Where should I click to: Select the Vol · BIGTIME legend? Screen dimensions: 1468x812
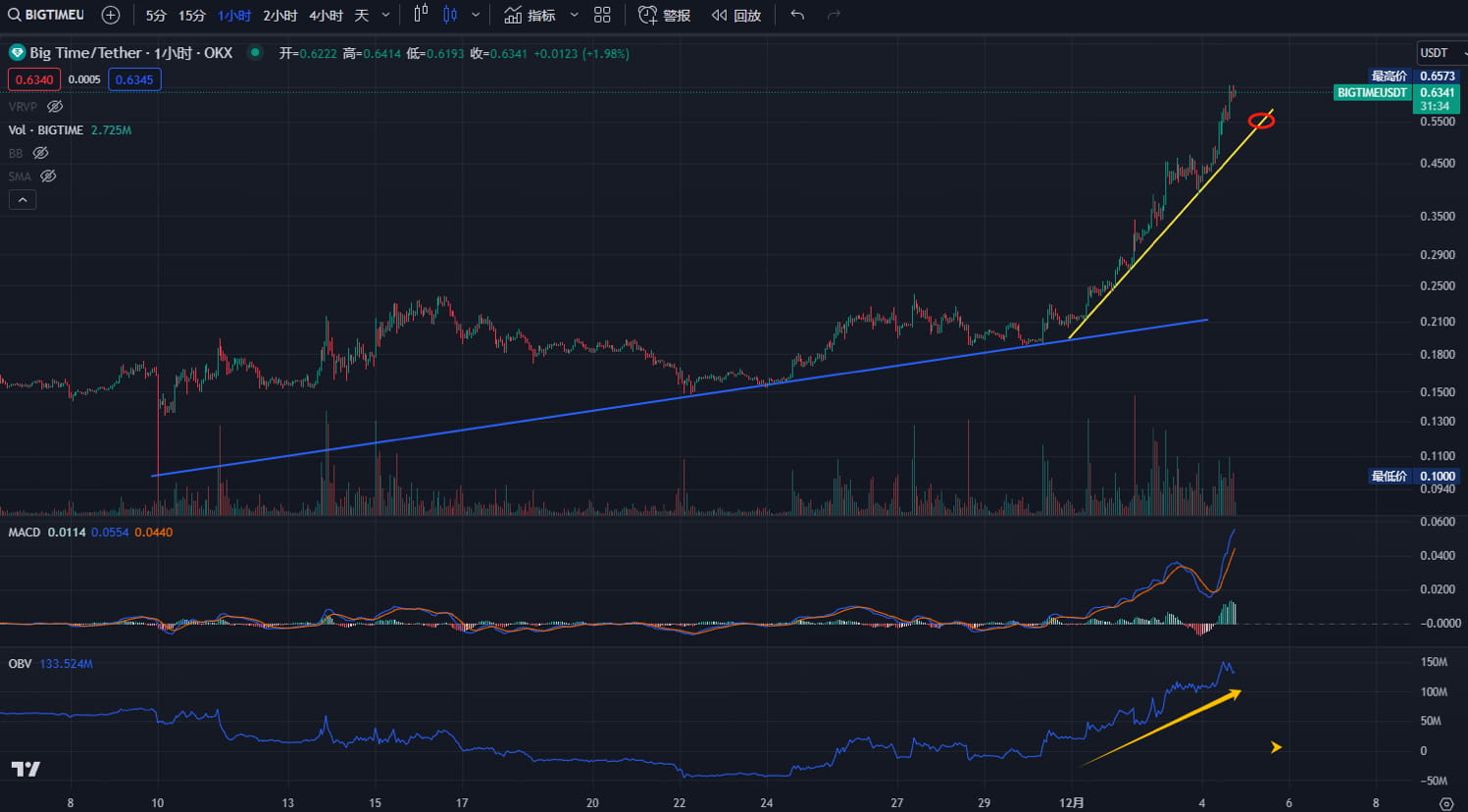(46, 129)
